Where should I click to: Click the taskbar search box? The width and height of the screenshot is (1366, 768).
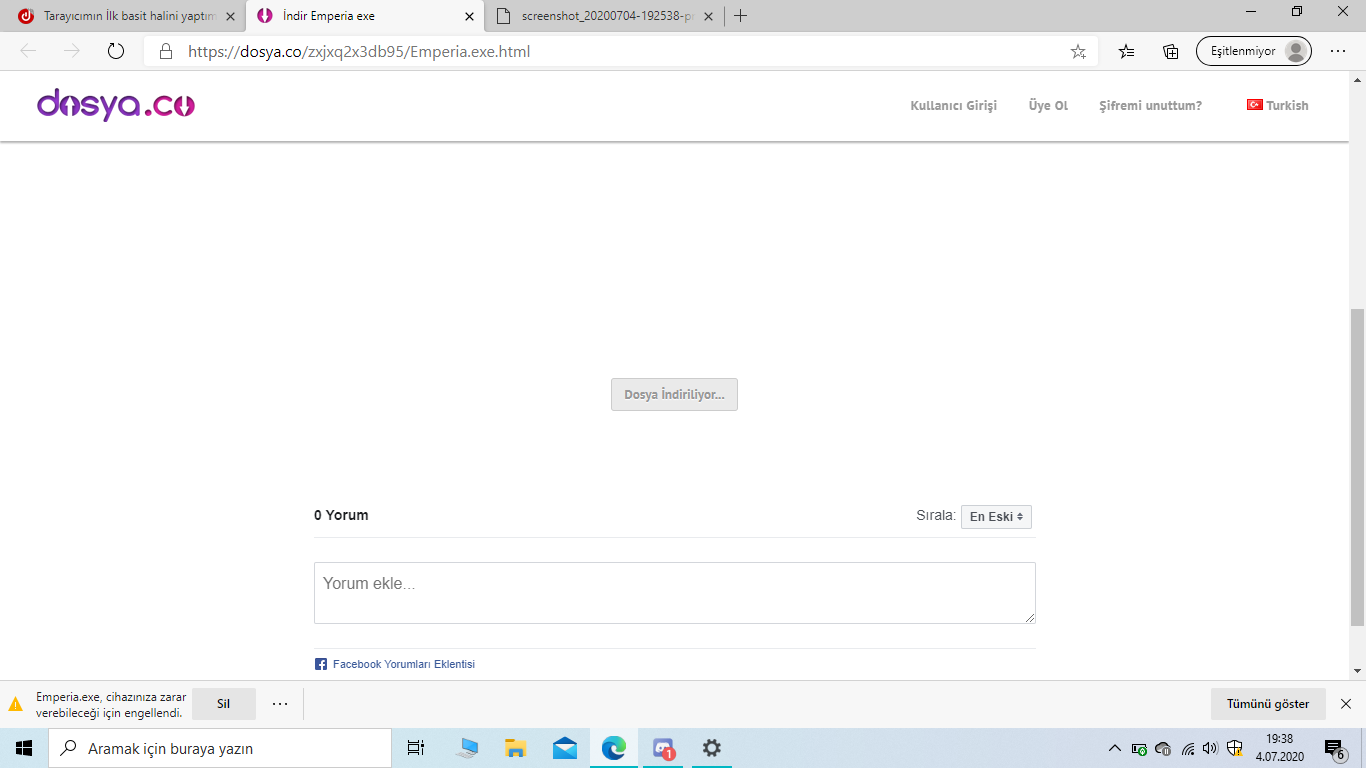pyautogui.click(x=220, y=748)
